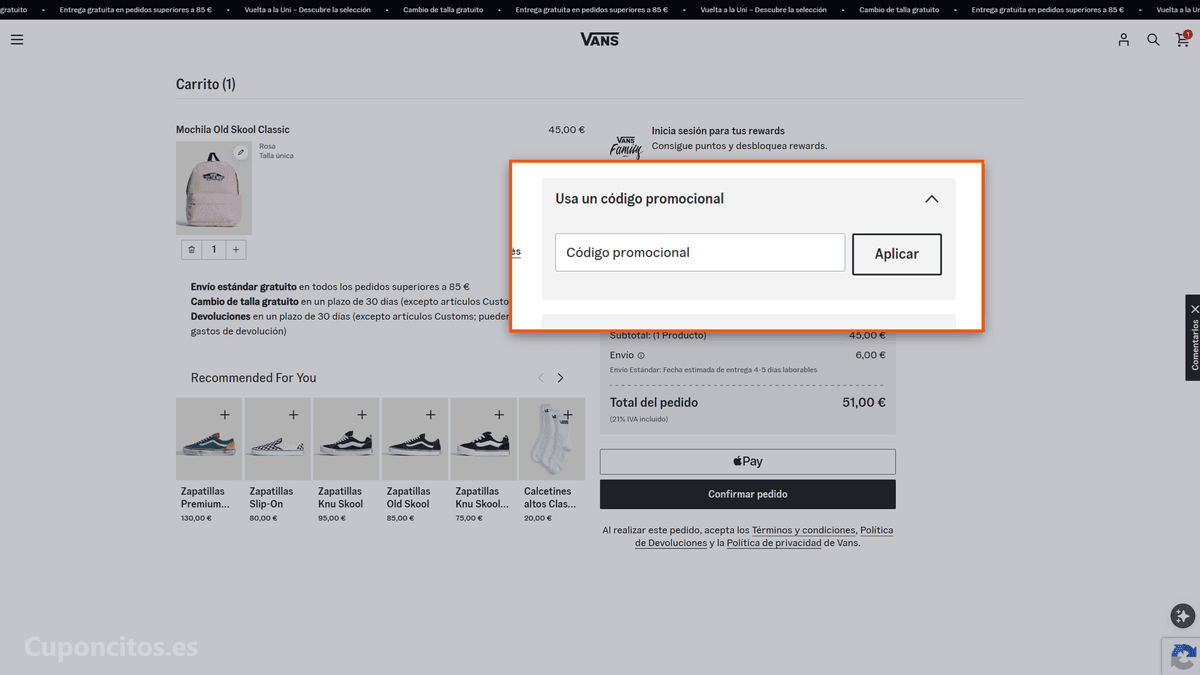Open the Calcetines altos product image
The width and height of the screenshot is (1200, 675).
(x=552, y=439)
